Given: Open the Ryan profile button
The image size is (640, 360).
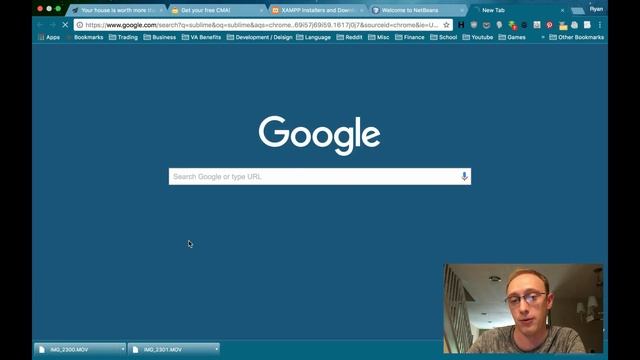Looking at the screenshot, I should 596,9.
